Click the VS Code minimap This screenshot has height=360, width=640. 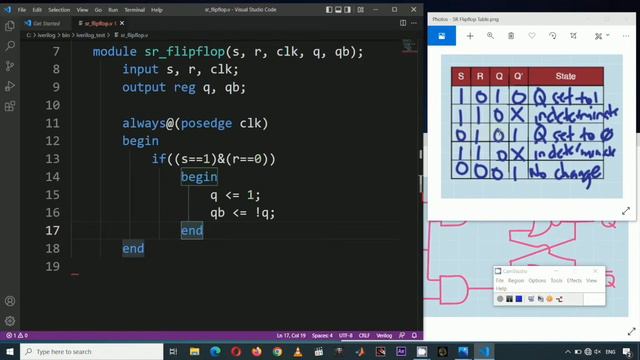(x=409, y=46)
